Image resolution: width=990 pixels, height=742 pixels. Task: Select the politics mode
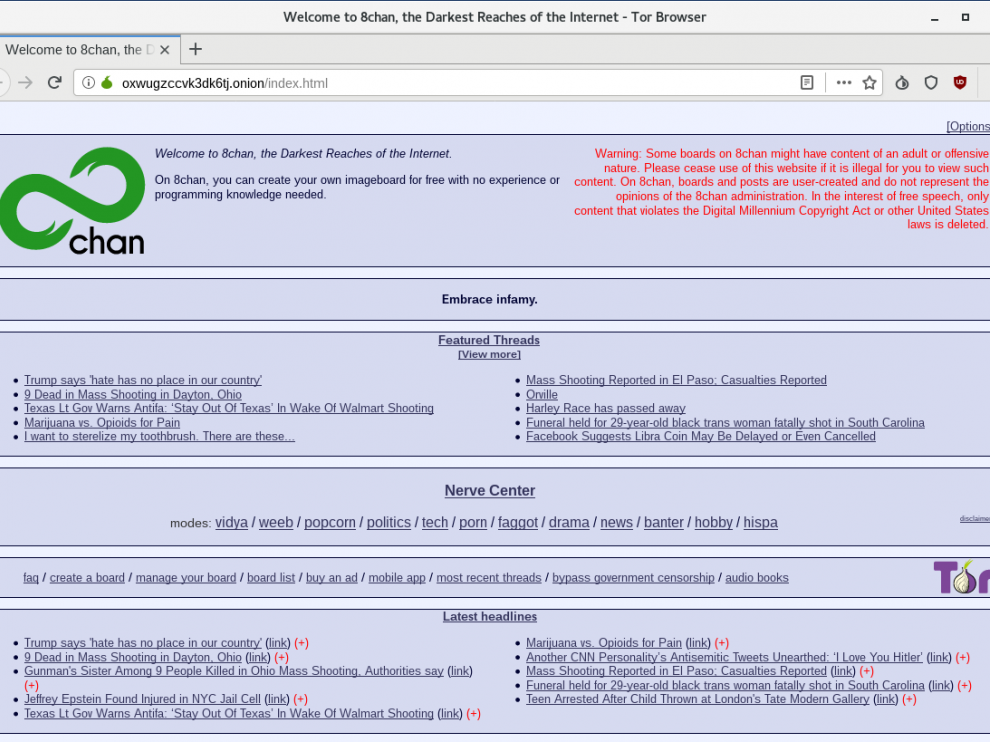[388, 522]
